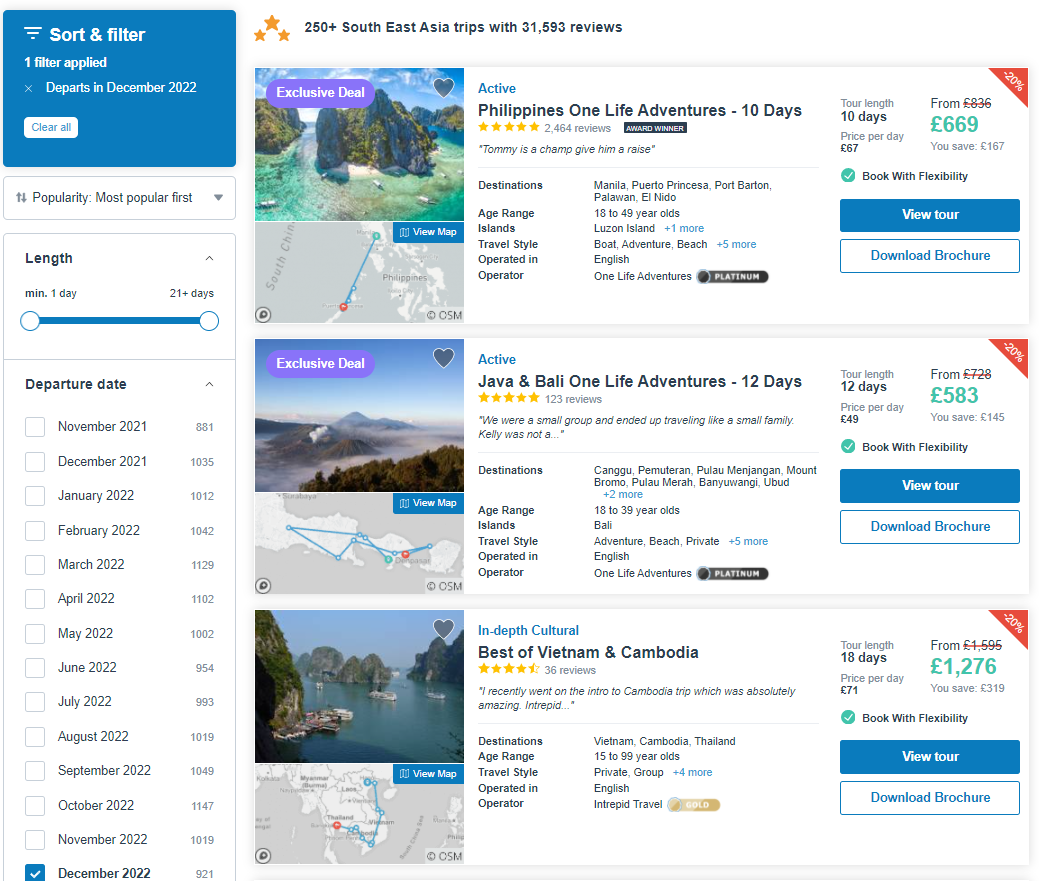Heart the Best of Vietnam & Cambodia tour

[443, 629]
